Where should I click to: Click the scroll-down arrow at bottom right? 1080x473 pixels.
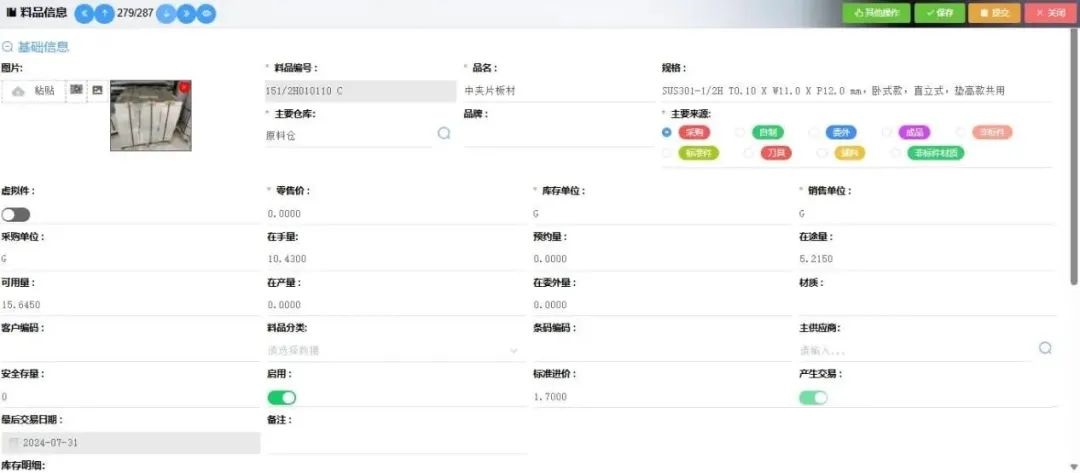tap(1074, 466)
